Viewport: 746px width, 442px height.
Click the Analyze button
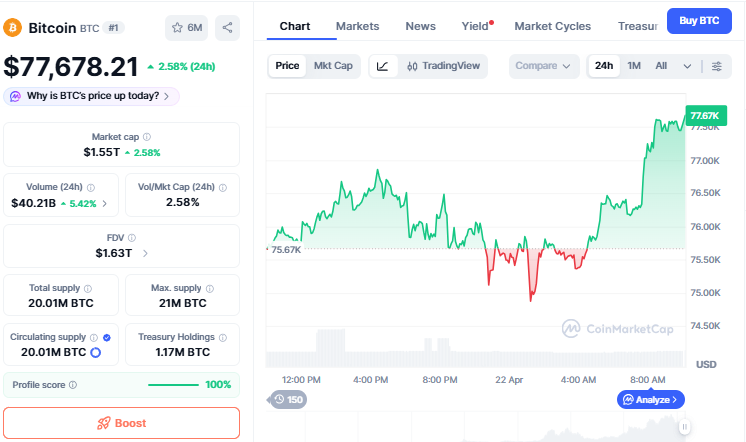(x=650, y=400)
